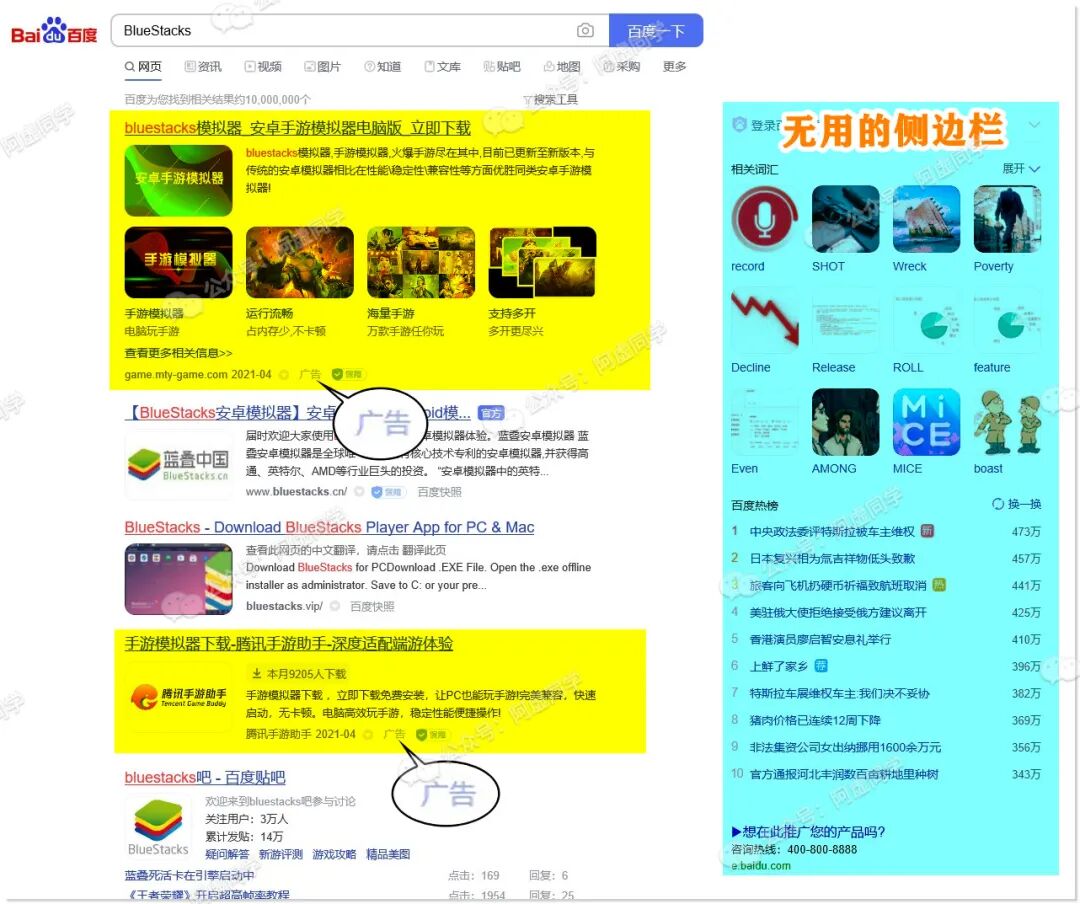Click the 保障 badge beside game.mty-game.com
Screen dimensions: 1080x904
[348, 374]
